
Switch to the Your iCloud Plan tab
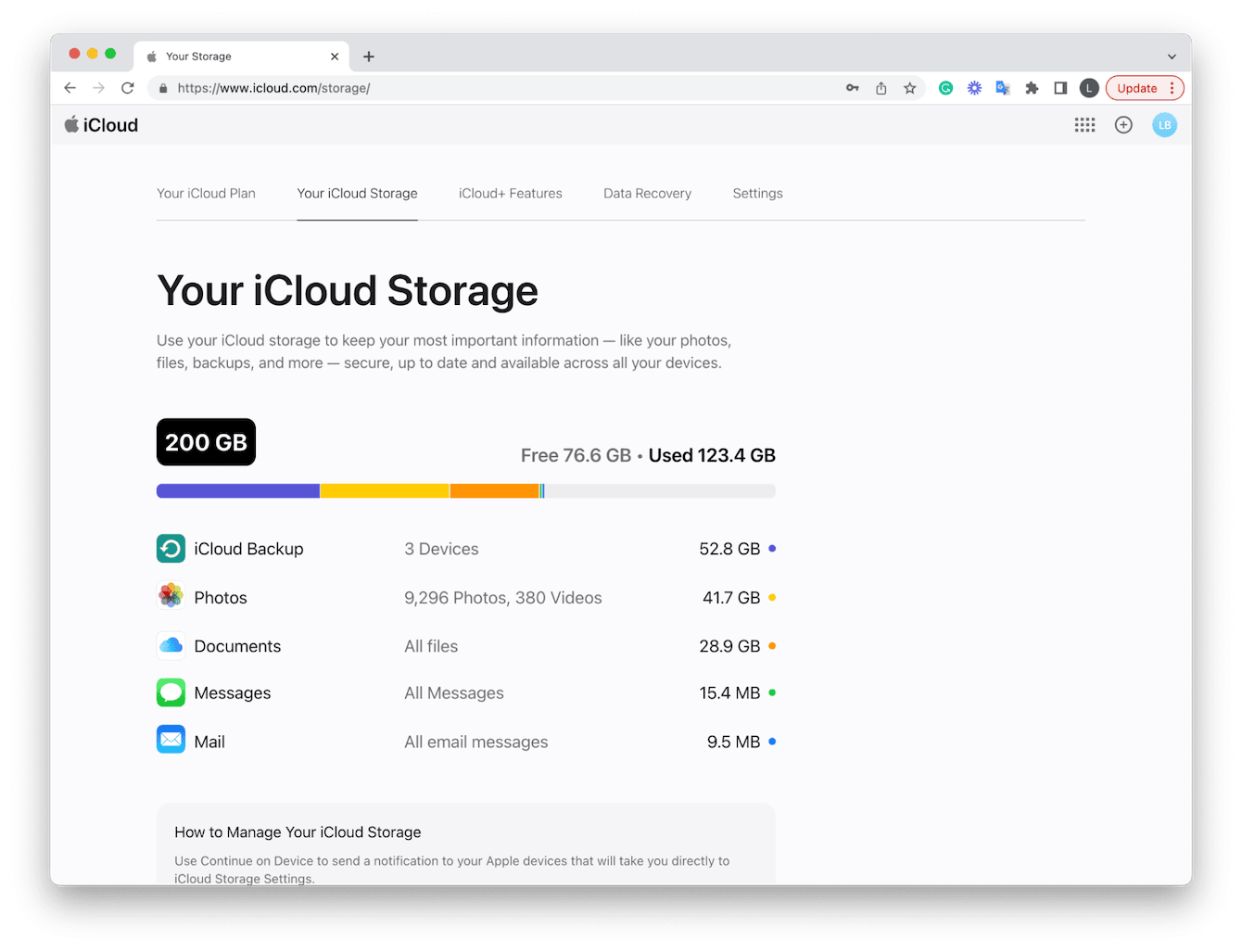(x=206, y=193)
